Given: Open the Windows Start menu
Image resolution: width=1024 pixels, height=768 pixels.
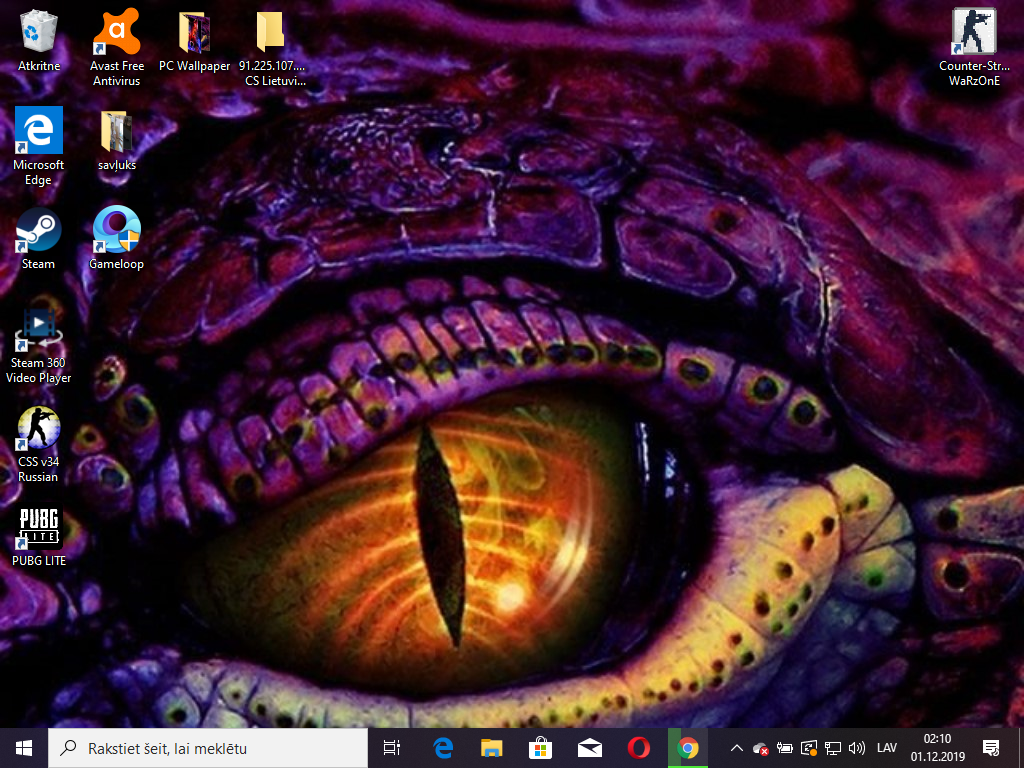Looking at the screenshot, I should (24, 748).
